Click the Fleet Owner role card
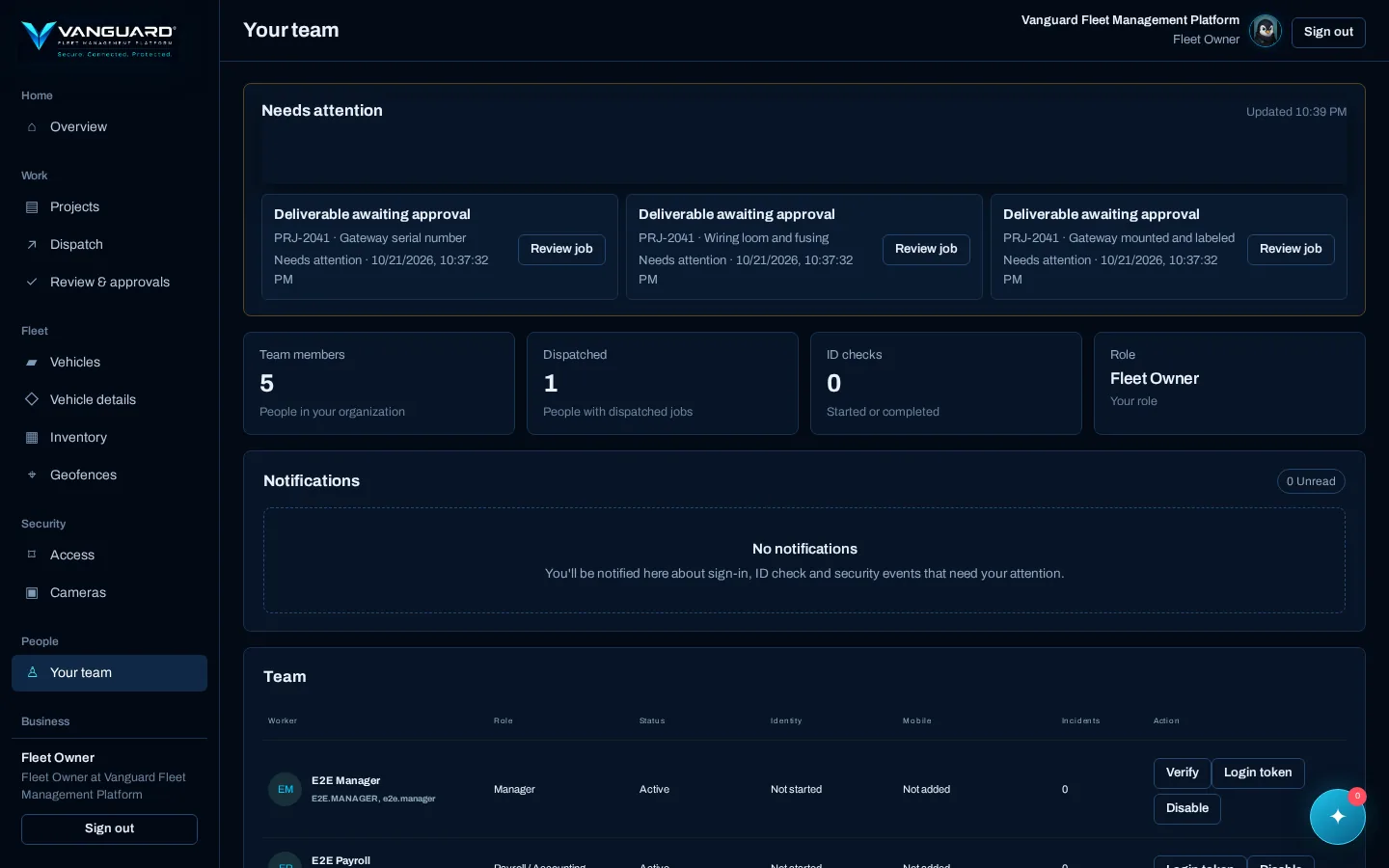Image resolution: width=1389 pixels, height=868 pixels. (1230, 384)
